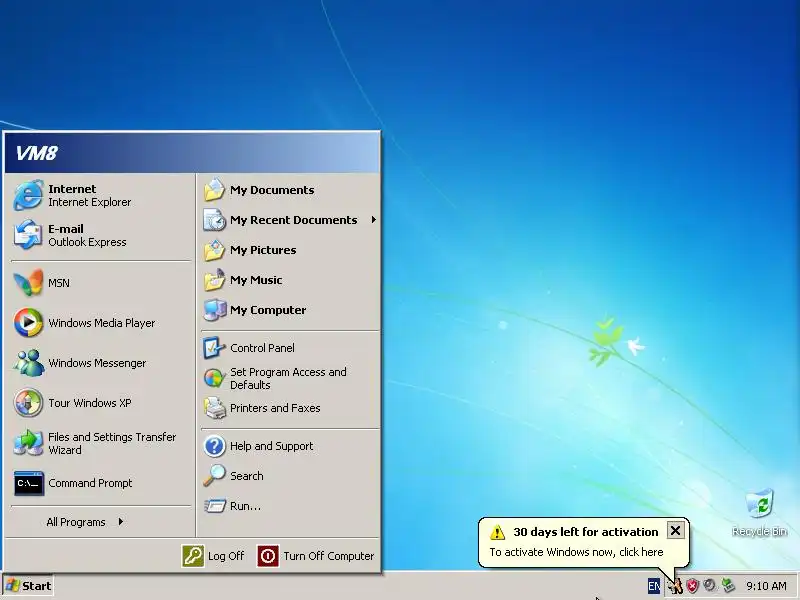Open the My Music folder icon
800x600 pixels.
pyautogui.click(x=214, y=280)
